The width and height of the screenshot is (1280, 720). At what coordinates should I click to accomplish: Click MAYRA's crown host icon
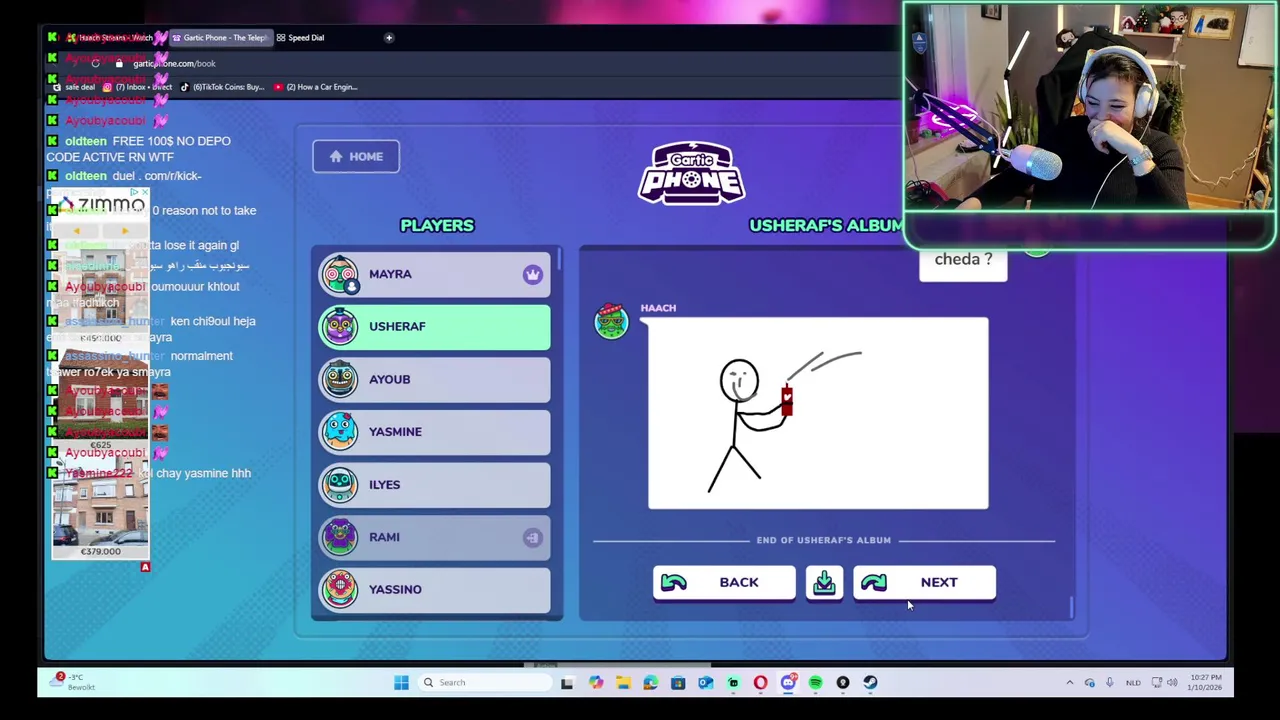pos(532,274)
